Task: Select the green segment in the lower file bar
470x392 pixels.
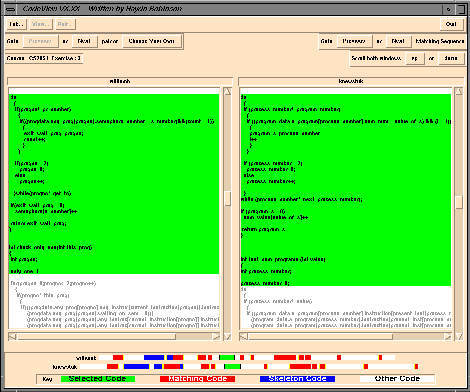Action: [x=232, y=367]
